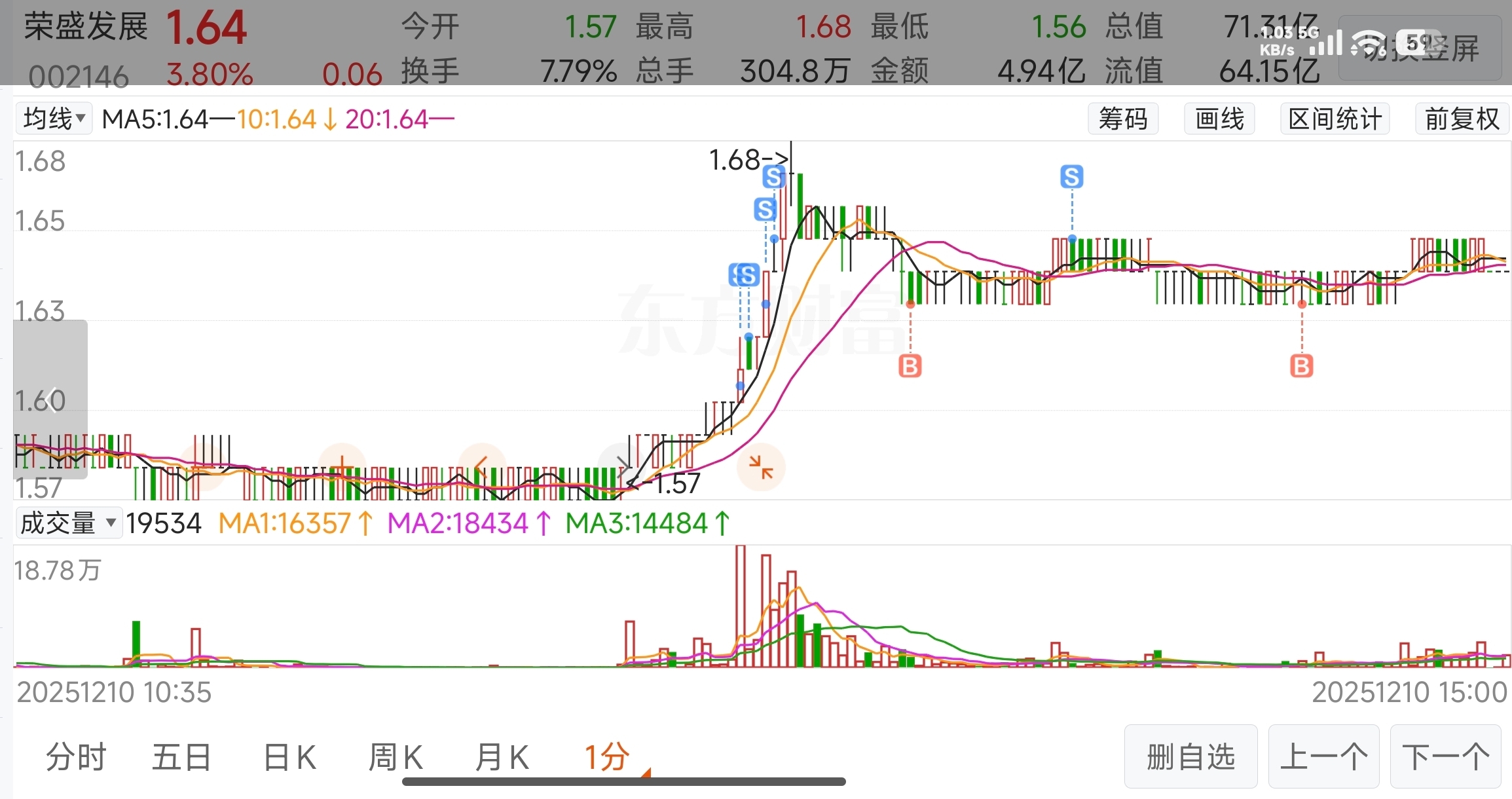
Task: Open the 筹码 chip distribution button
Action: click(1123, 119)
